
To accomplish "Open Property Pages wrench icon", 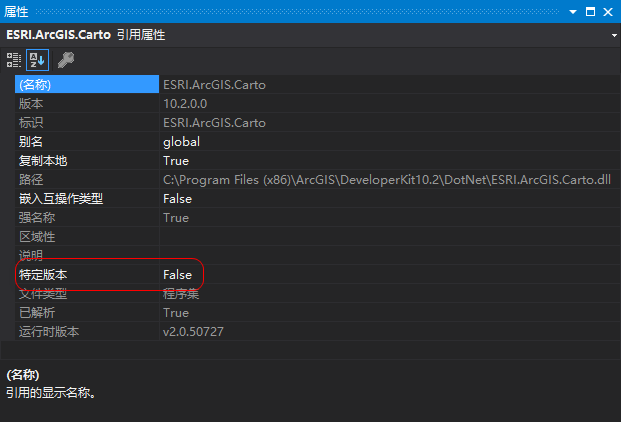I will tap(66, 60).
